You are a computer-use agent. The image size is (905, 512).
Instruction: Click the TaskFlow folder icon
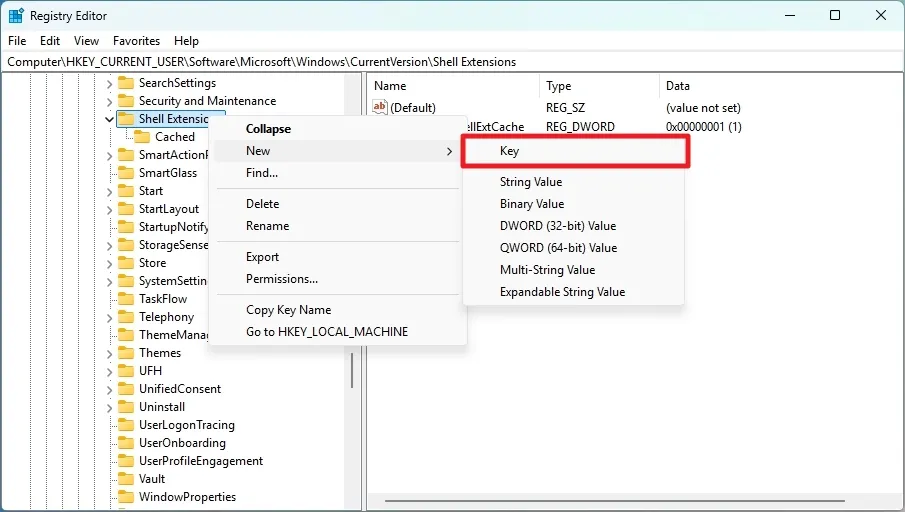126,299
